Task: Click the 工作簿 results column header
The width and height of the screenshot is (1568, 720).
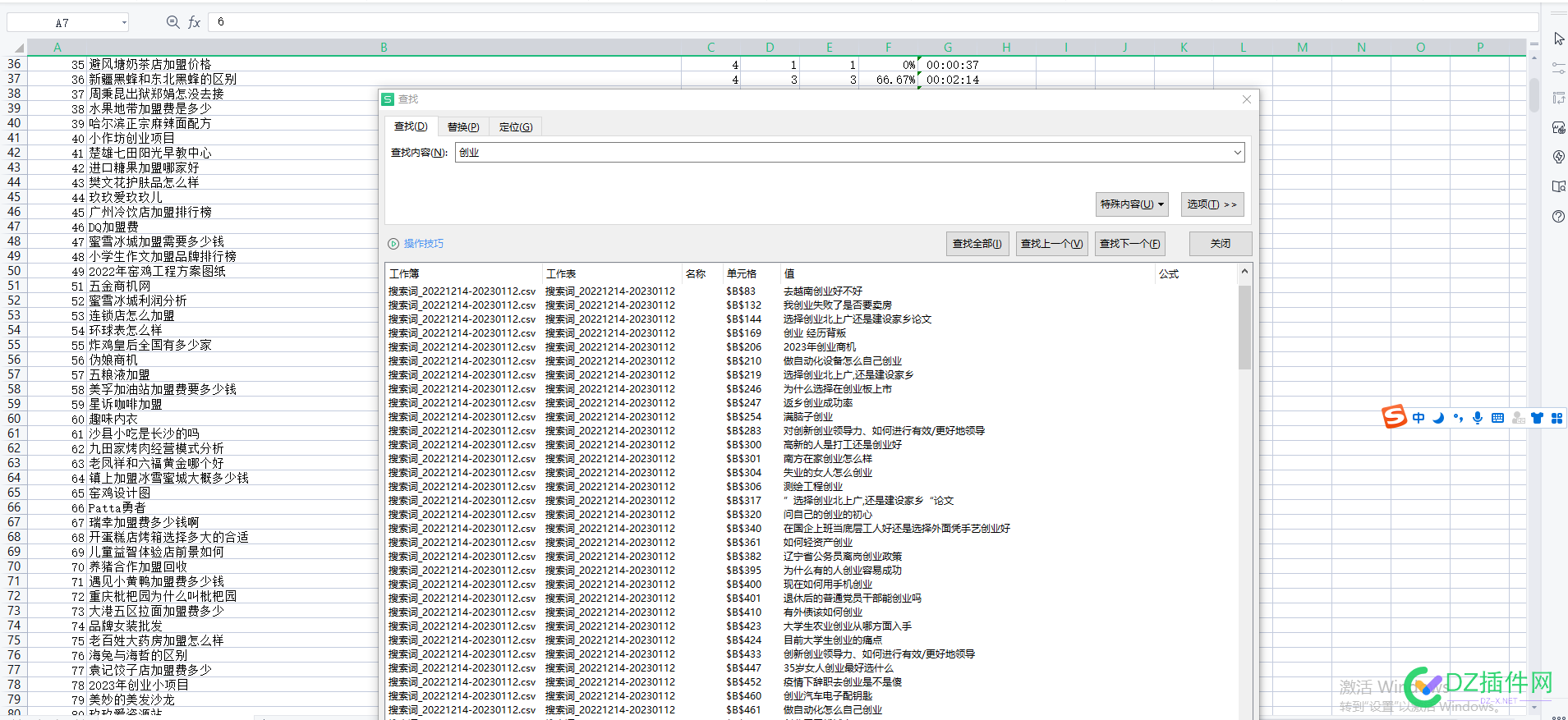Action: point(462,273)
